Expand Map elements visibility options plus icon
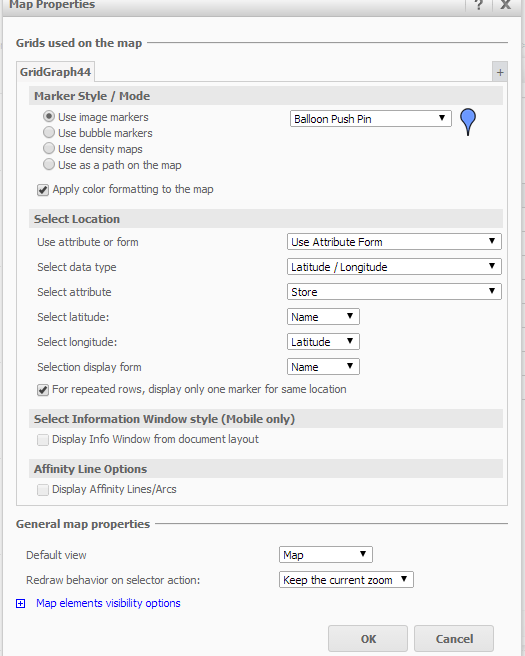 click(20, 603)
